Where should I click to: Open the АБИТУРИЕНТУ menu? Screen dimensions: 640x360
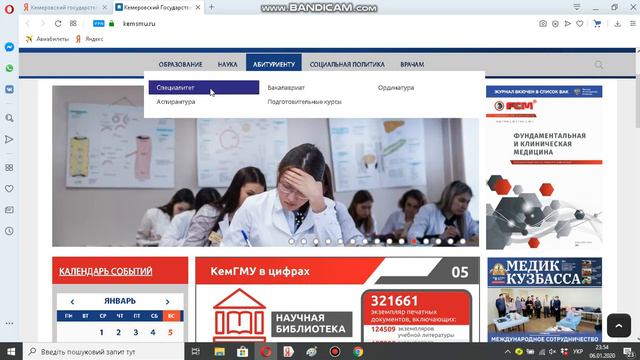pyautogui.click(x=274, y=64)
